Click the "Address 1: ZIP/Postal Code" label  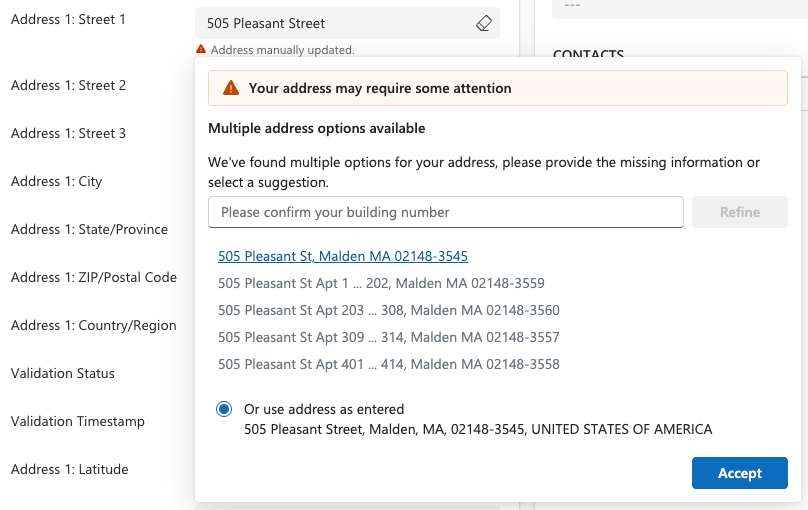(x=94, y=277)
